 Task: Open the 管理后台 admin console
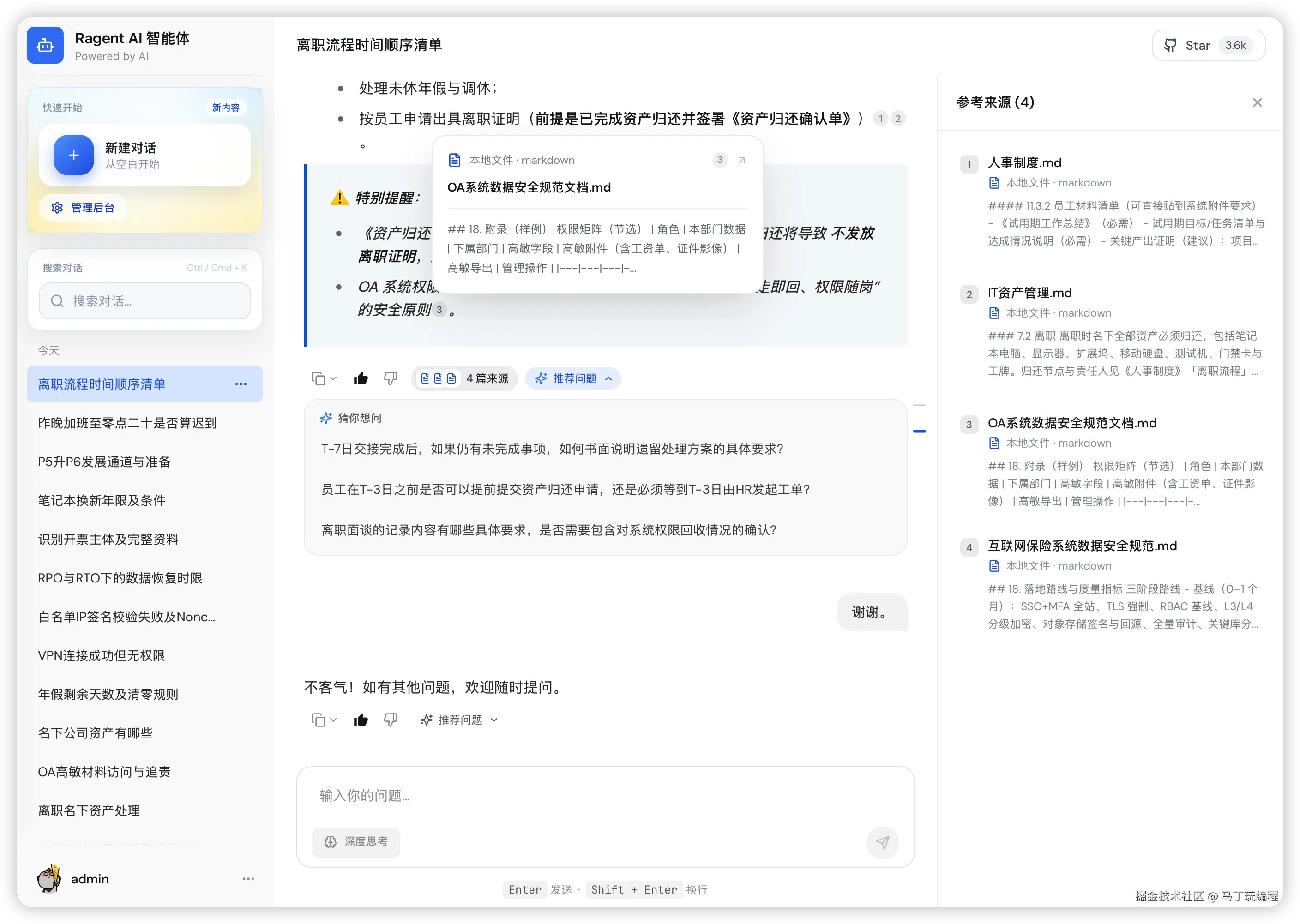83,208
